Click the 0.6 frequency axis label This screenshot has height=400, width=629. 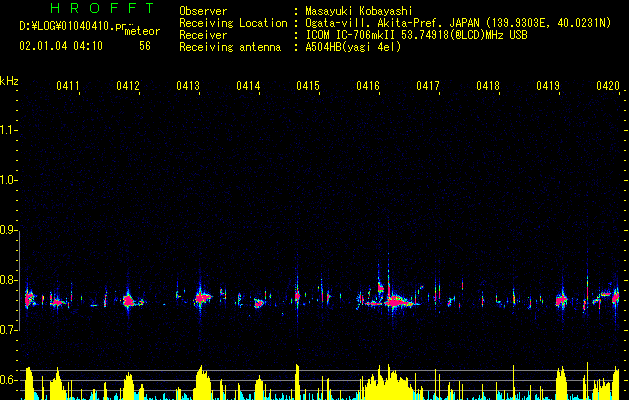pos(9,380)
